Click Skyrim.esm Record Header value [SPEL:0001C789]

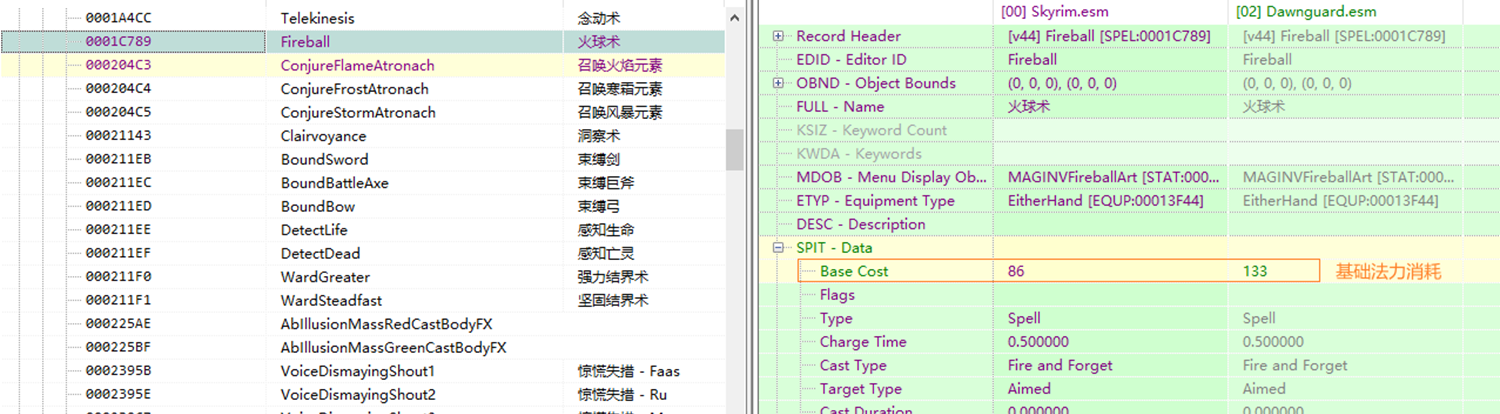point(1109,36)
